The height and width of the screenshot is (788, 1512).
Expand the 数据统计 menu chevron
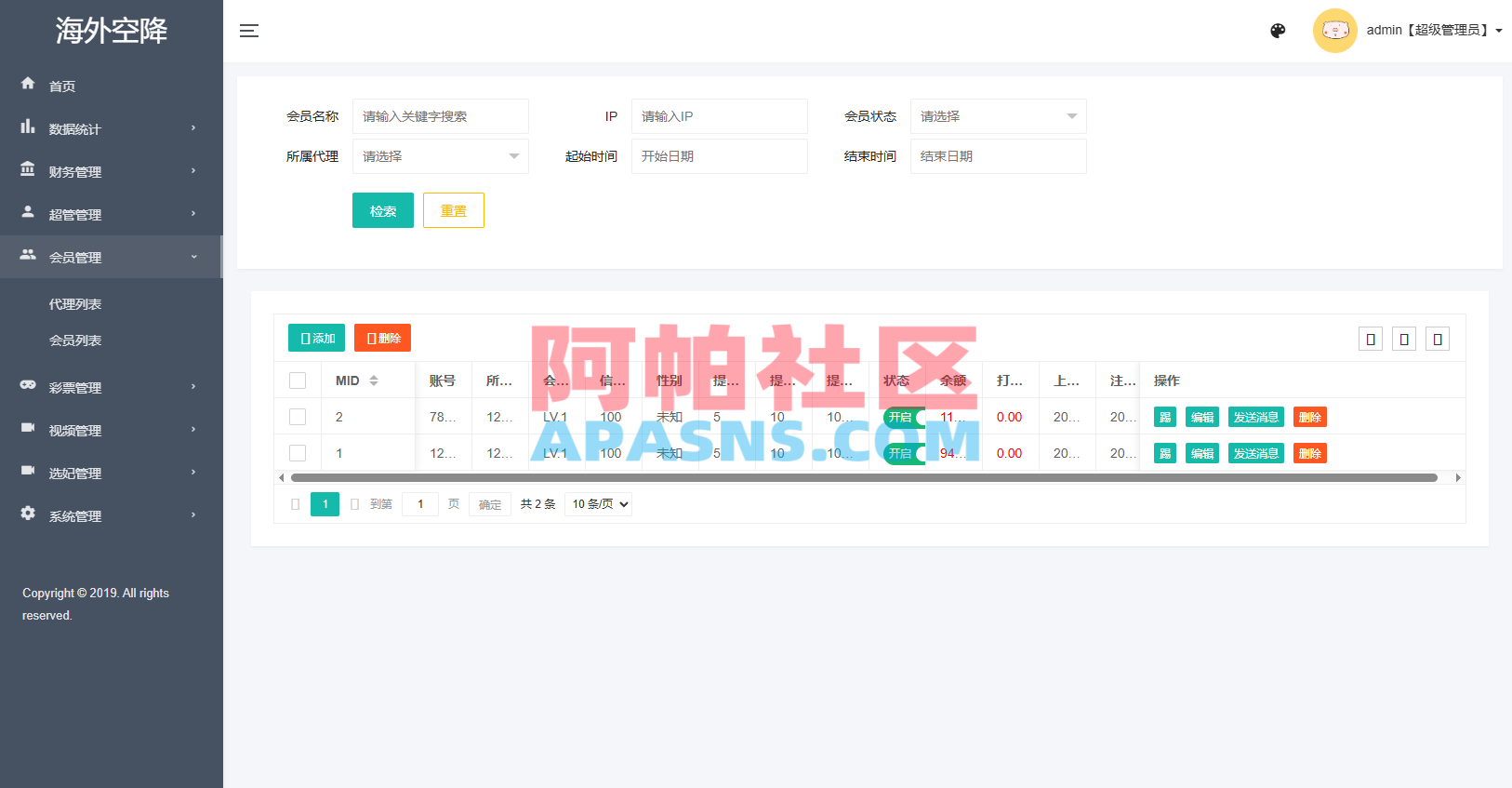click(193, 128)
